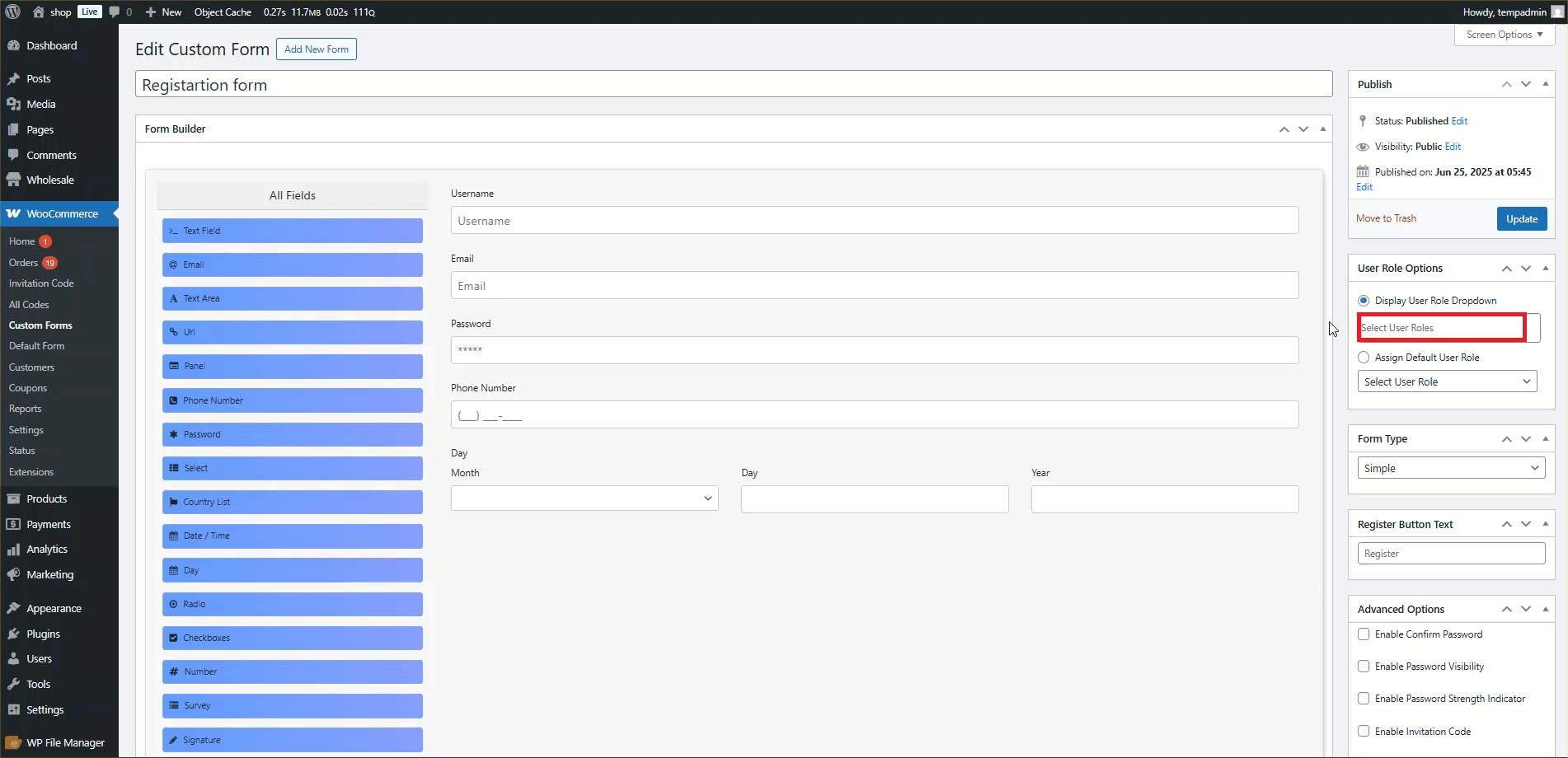Select the Text Field element
The image size is (1568, 758).
[292, 231]
